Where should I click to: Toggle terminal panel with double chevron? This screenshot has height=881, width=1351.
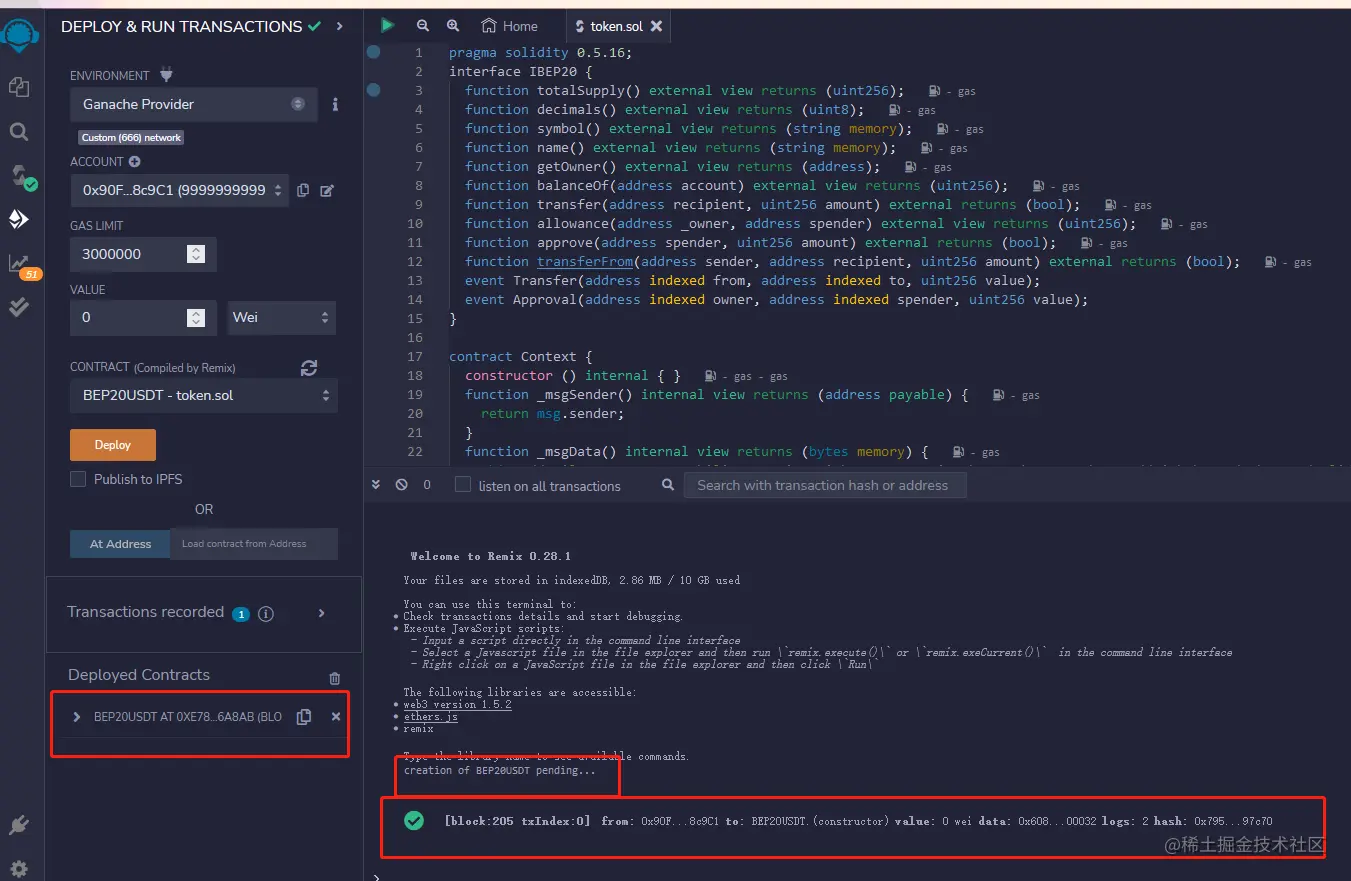pyautogui.click(x=376, y=485)
